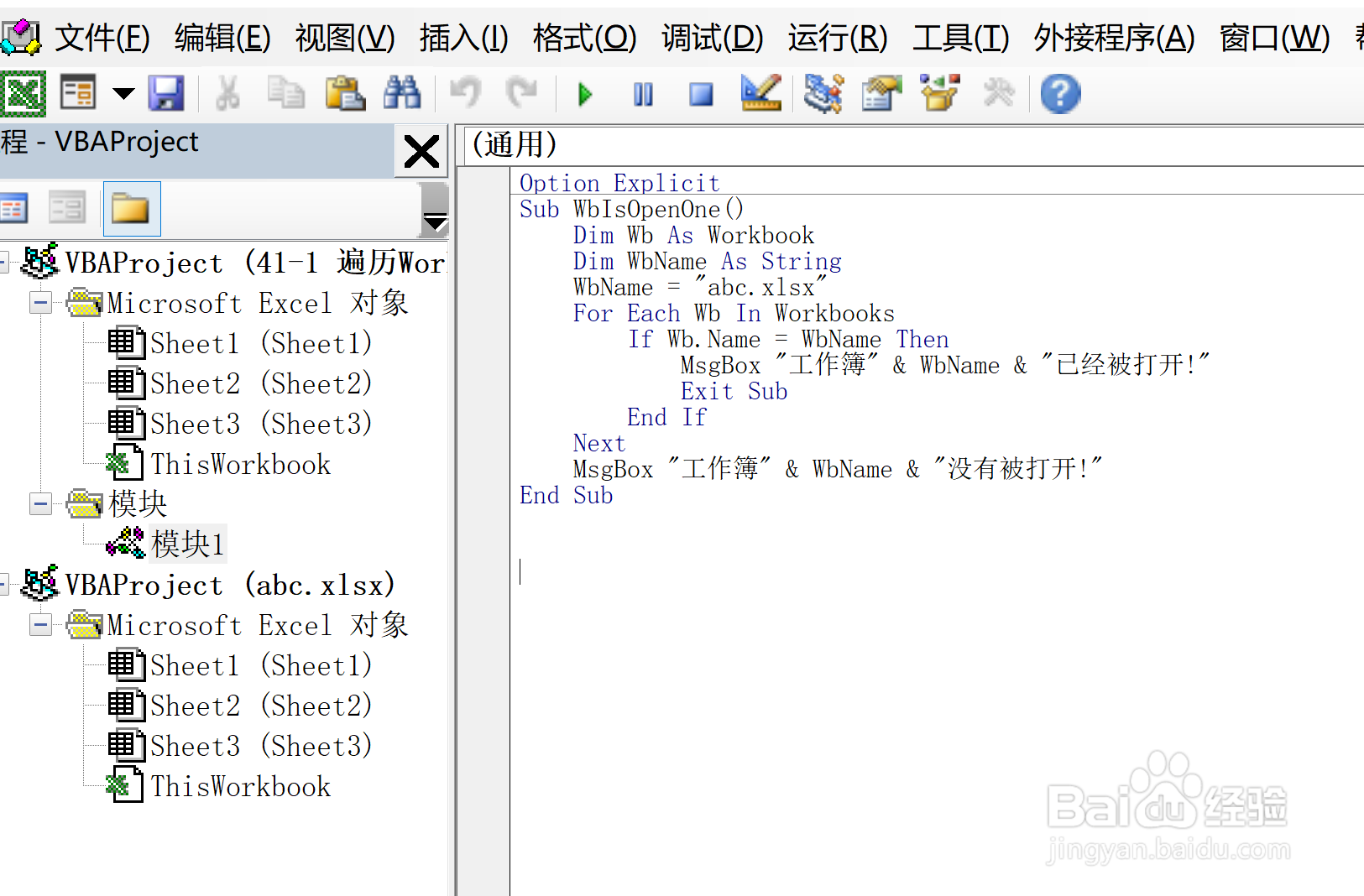Image resolution: width=1364 pixels, height=896 pixels.
Task: Paste from clipboard icon
Action: (344, 93)
